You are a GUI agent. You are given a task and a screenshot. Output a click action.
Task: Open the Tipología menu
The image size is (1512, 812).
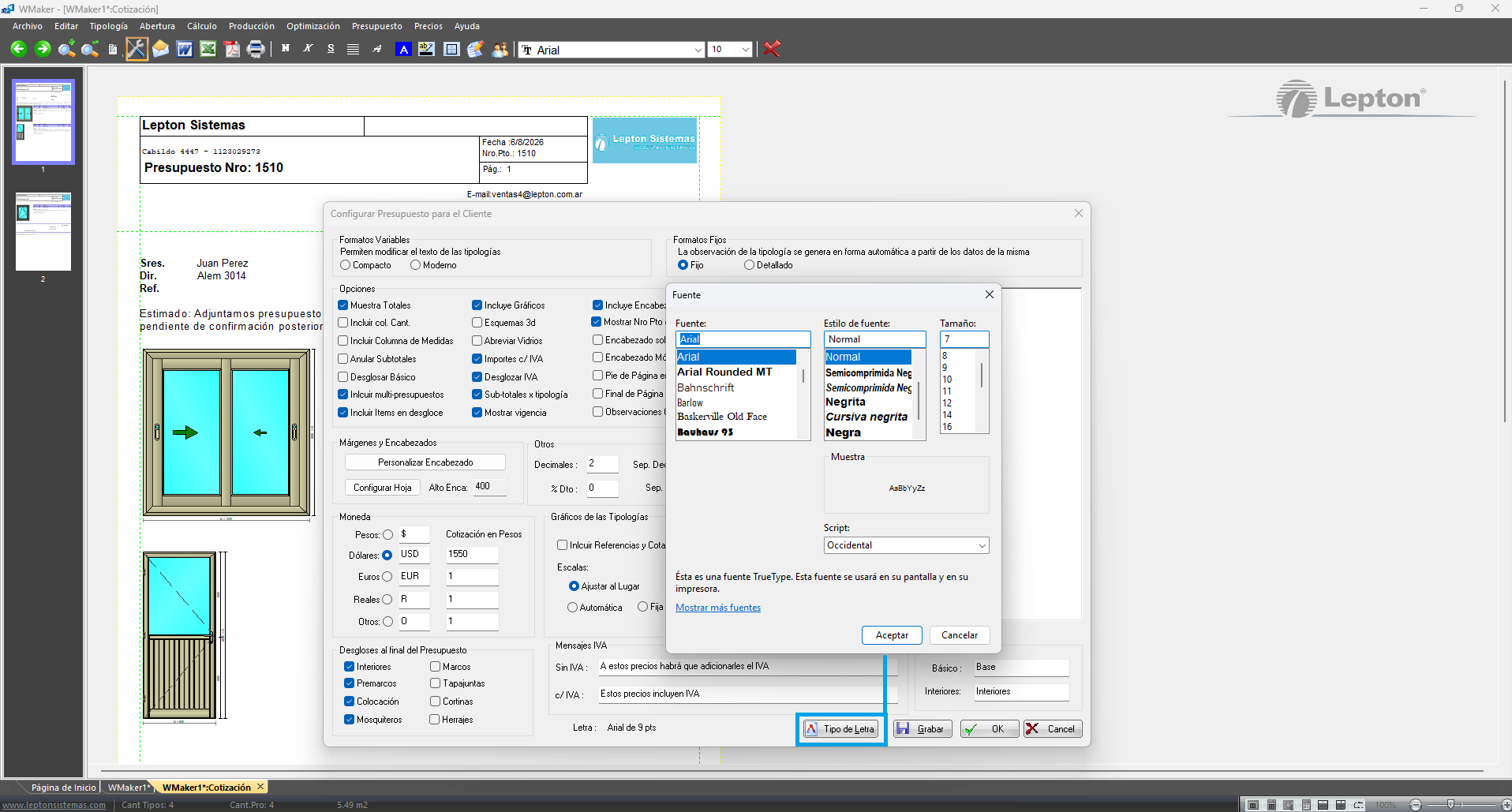(x=109, y=26)
